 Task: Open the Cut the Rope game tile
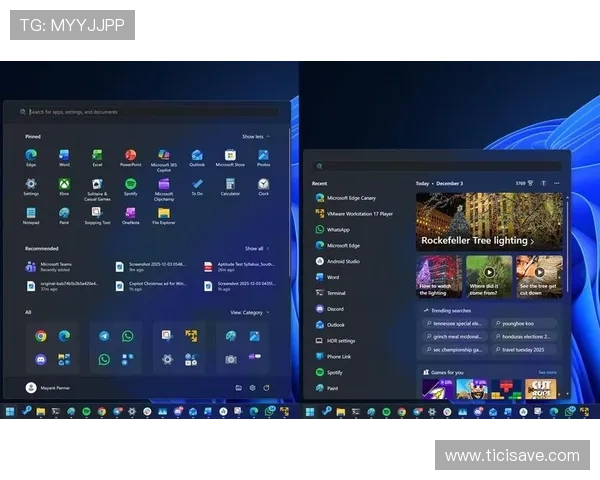pyautogui.click(x=541, y=389)
